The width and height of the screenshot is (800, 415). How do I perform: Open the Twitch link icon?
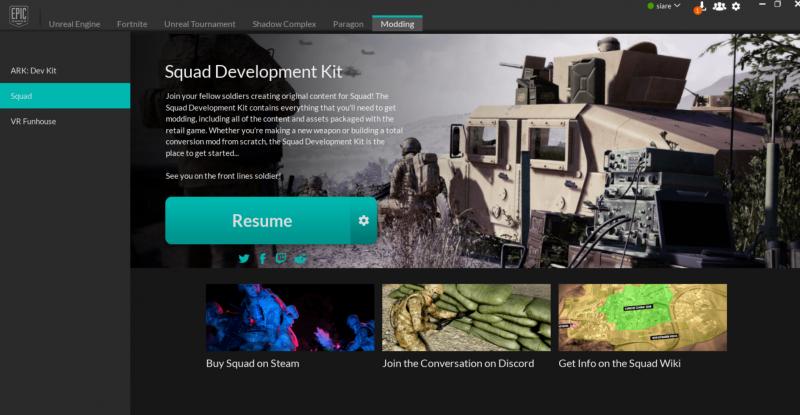(x=281, y=258)
